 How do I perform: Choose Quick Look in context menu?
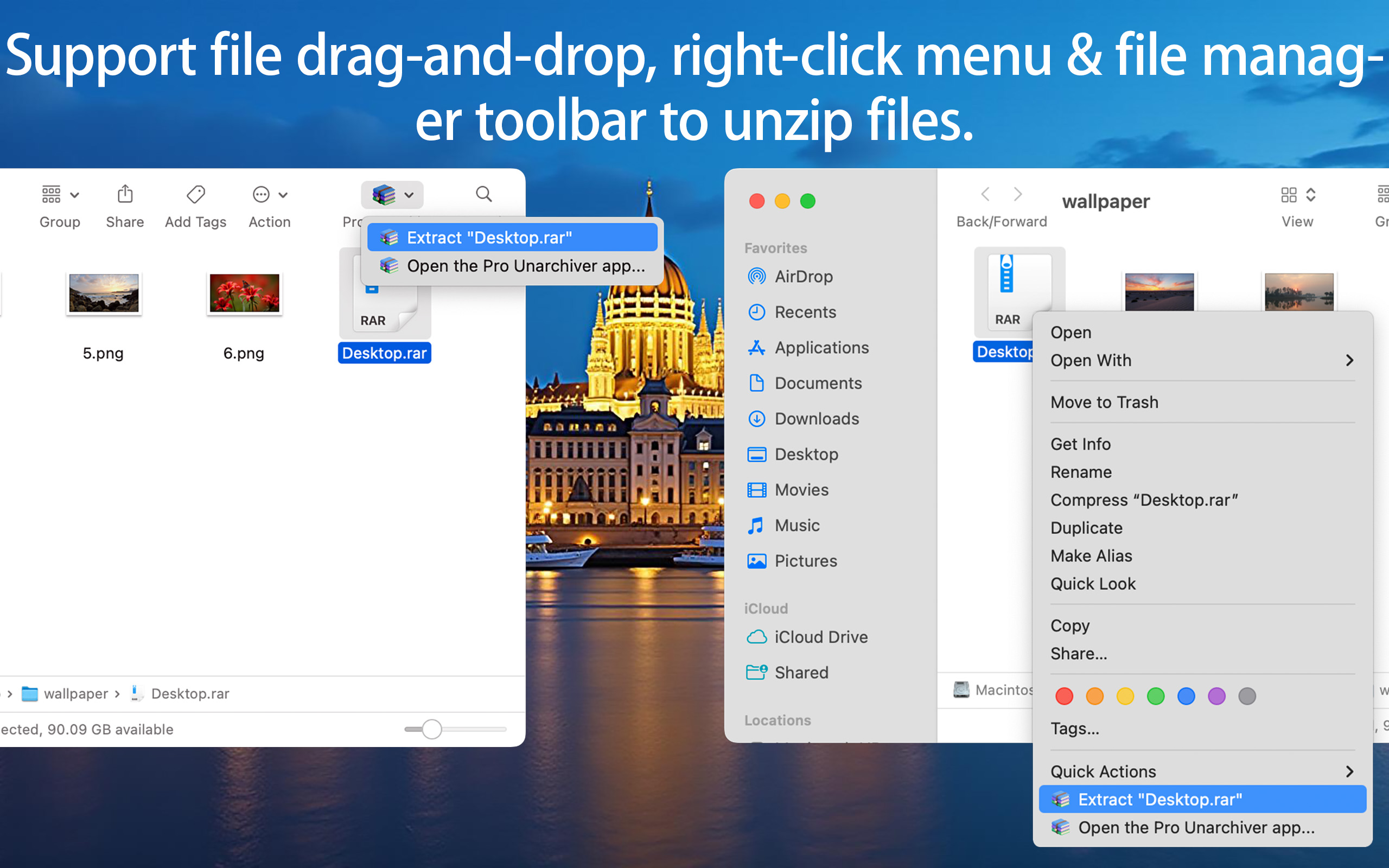pyautogui.click(x=1202, y=584)
